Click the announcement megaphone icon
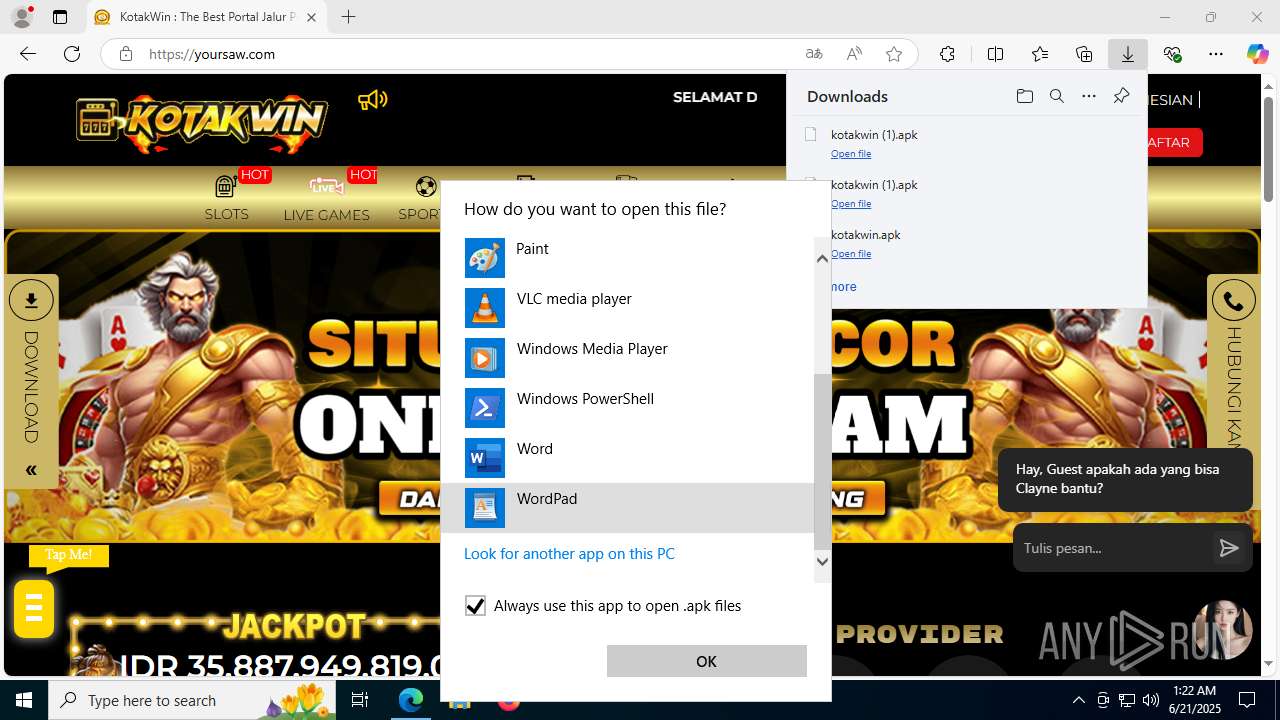 372,100
